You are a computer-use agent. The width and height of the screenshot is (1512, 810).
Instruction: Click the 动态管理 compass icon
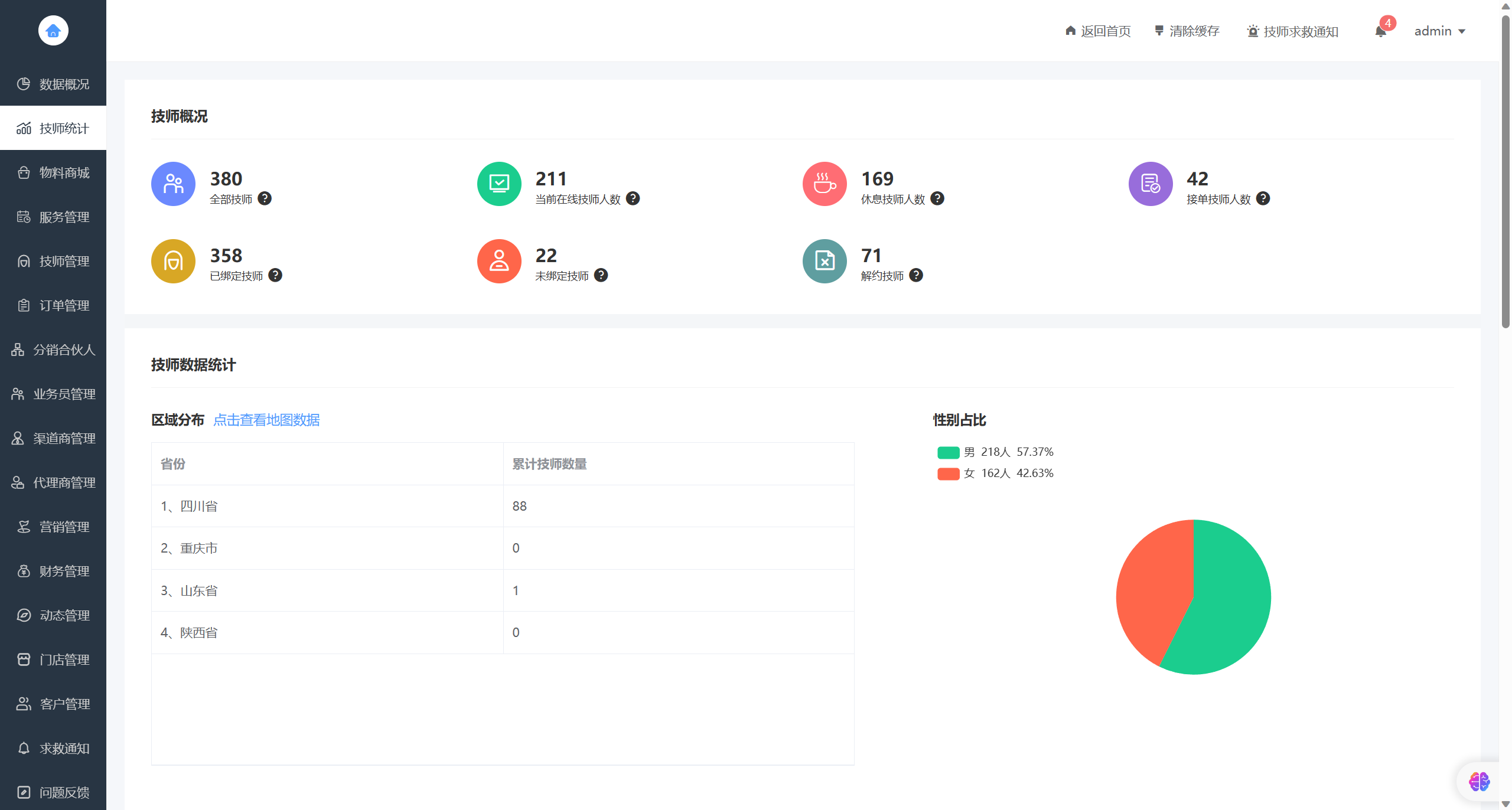coord(24,615)
